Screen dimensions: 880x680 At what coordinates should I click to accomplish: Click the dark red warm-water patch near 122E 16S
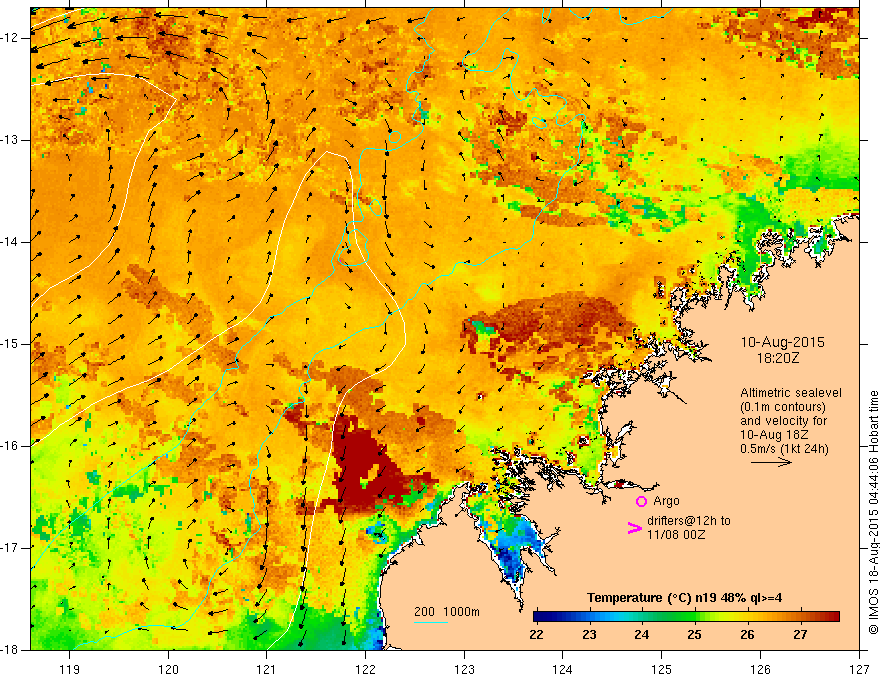[x=365, y=466]
